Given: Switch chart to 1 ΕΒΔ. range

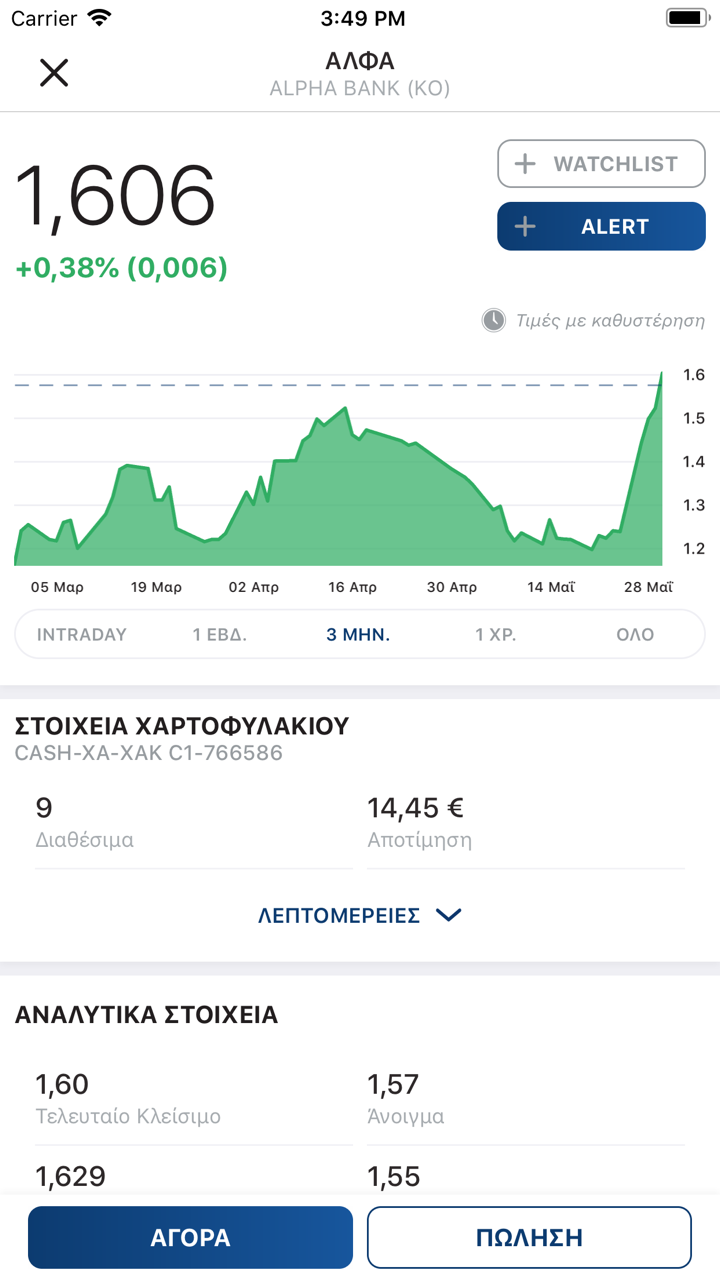Looking at the screenshot, I should [x=220, y=635].
